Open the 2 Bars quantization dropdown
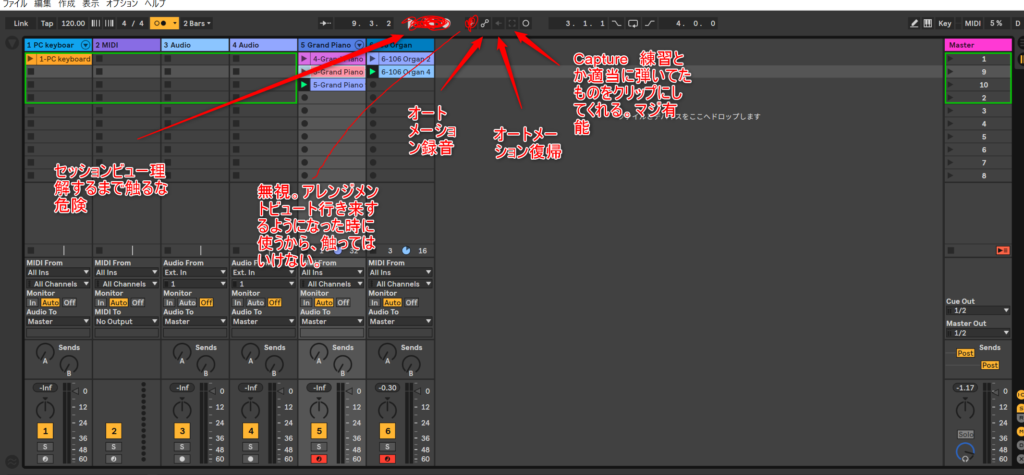This screenshot has height=475, width=1024. pos(198,22)
